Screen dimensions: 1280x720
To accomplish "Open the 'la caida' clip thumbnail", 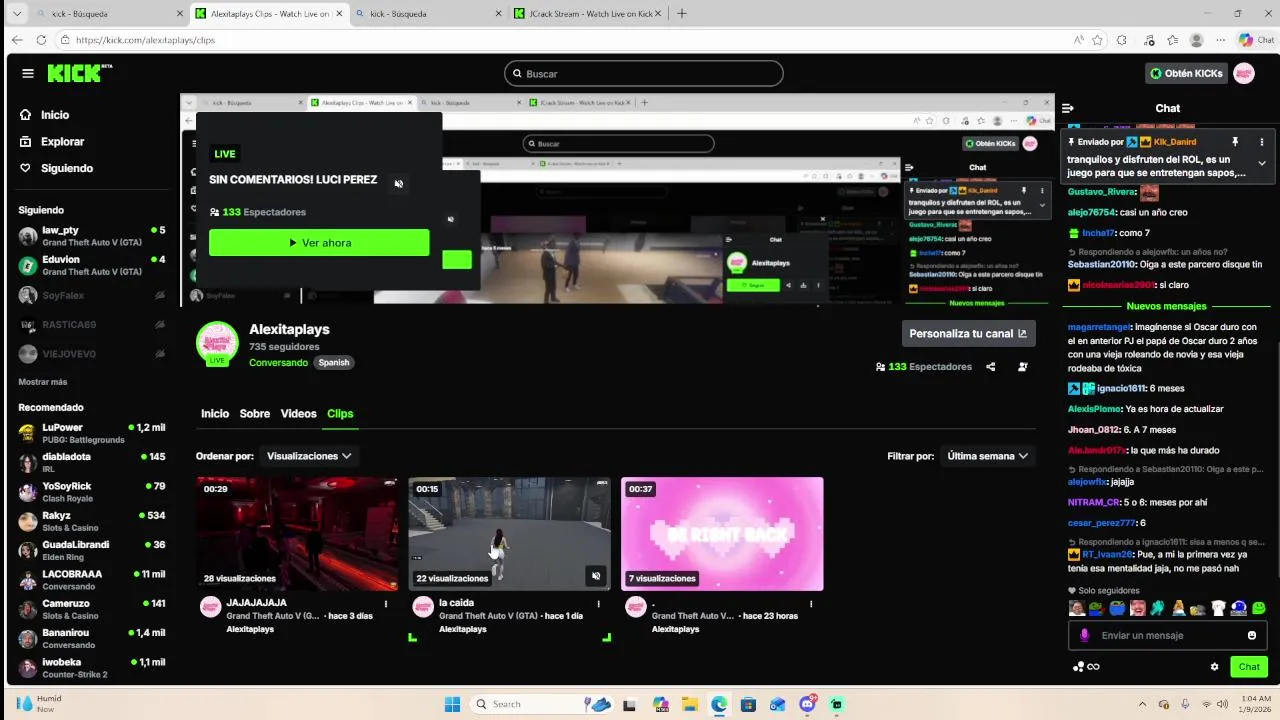I will (509, 534).
